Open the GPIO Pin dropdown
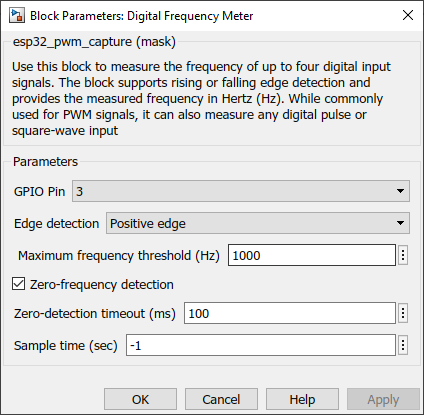Viewport: 424px width, 415px height. click(241, 191)
